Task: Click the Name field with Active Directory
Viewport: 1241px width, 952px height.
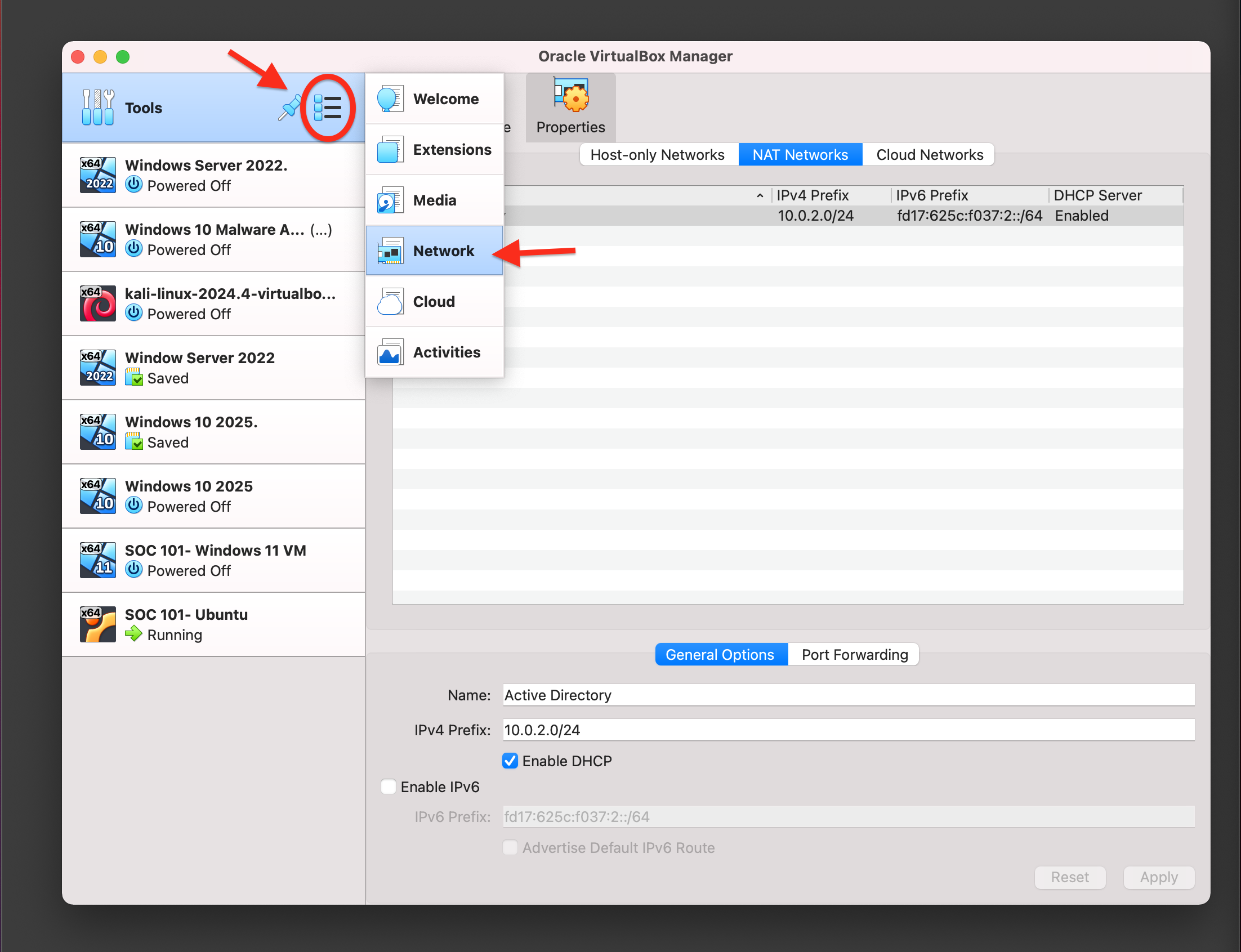Action: (x=849, y=695)
